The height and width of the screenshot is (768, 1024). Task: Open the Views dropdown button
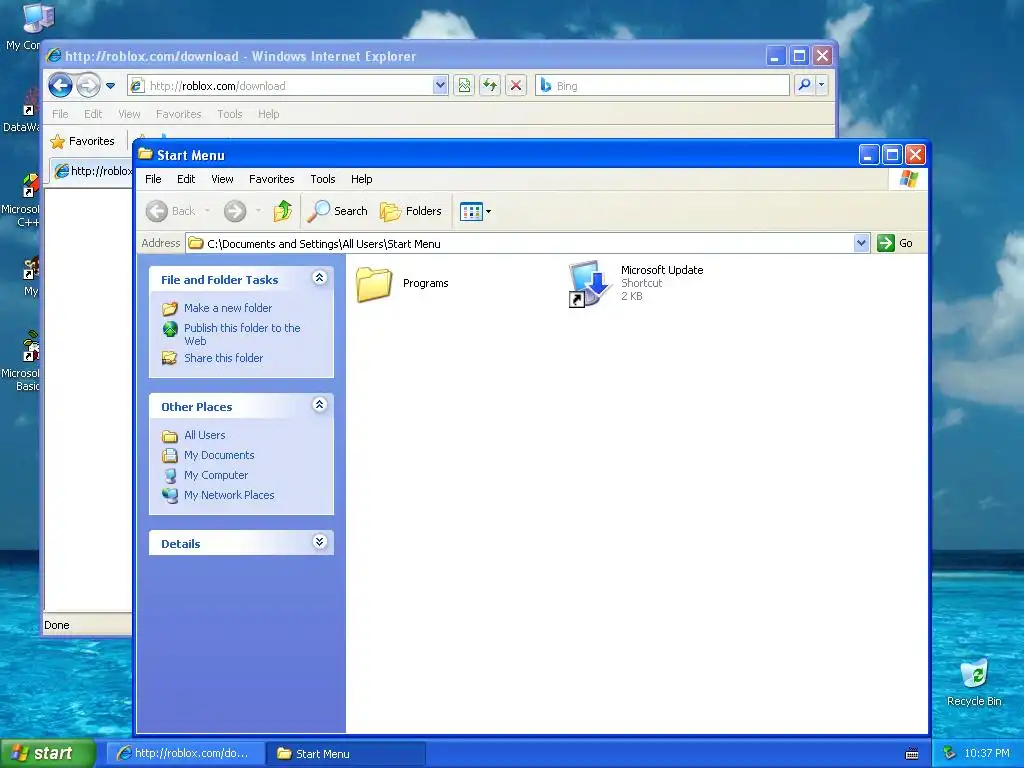(475, 211)
